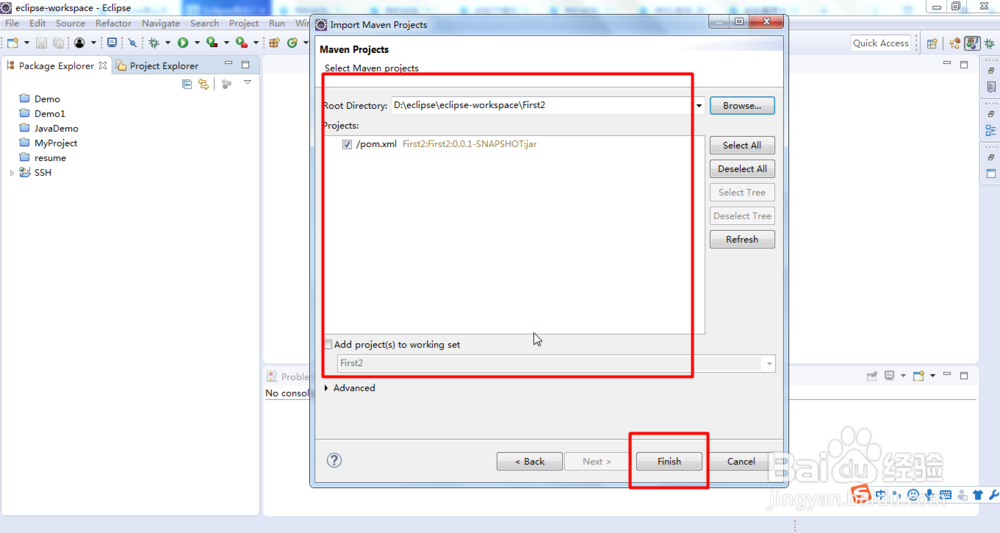The image size is (1000, 533).
Task: Click the Save toolbar icon
Action: (x=41, y=43)
